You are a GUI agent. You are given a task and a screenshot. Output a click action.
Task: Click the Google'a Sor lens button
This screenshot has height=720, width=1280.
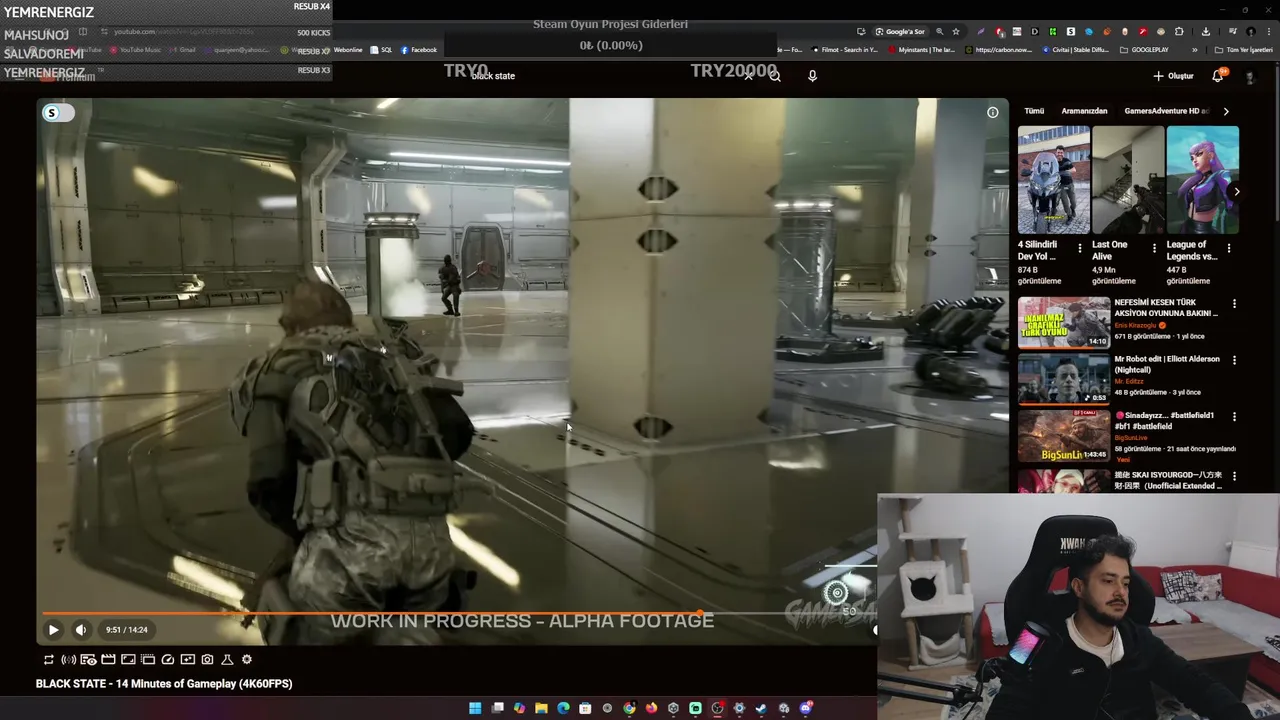[901, 31]
